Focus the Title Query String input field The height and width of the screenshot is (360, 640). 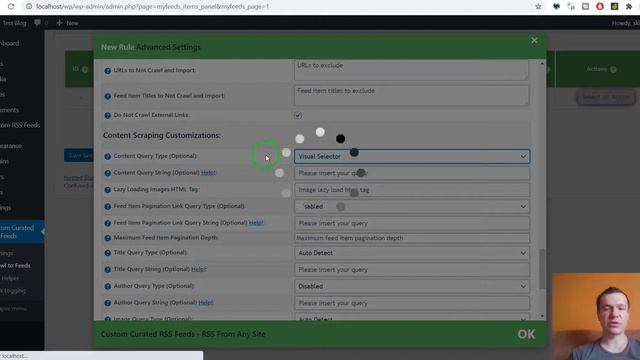click(412, 270)
